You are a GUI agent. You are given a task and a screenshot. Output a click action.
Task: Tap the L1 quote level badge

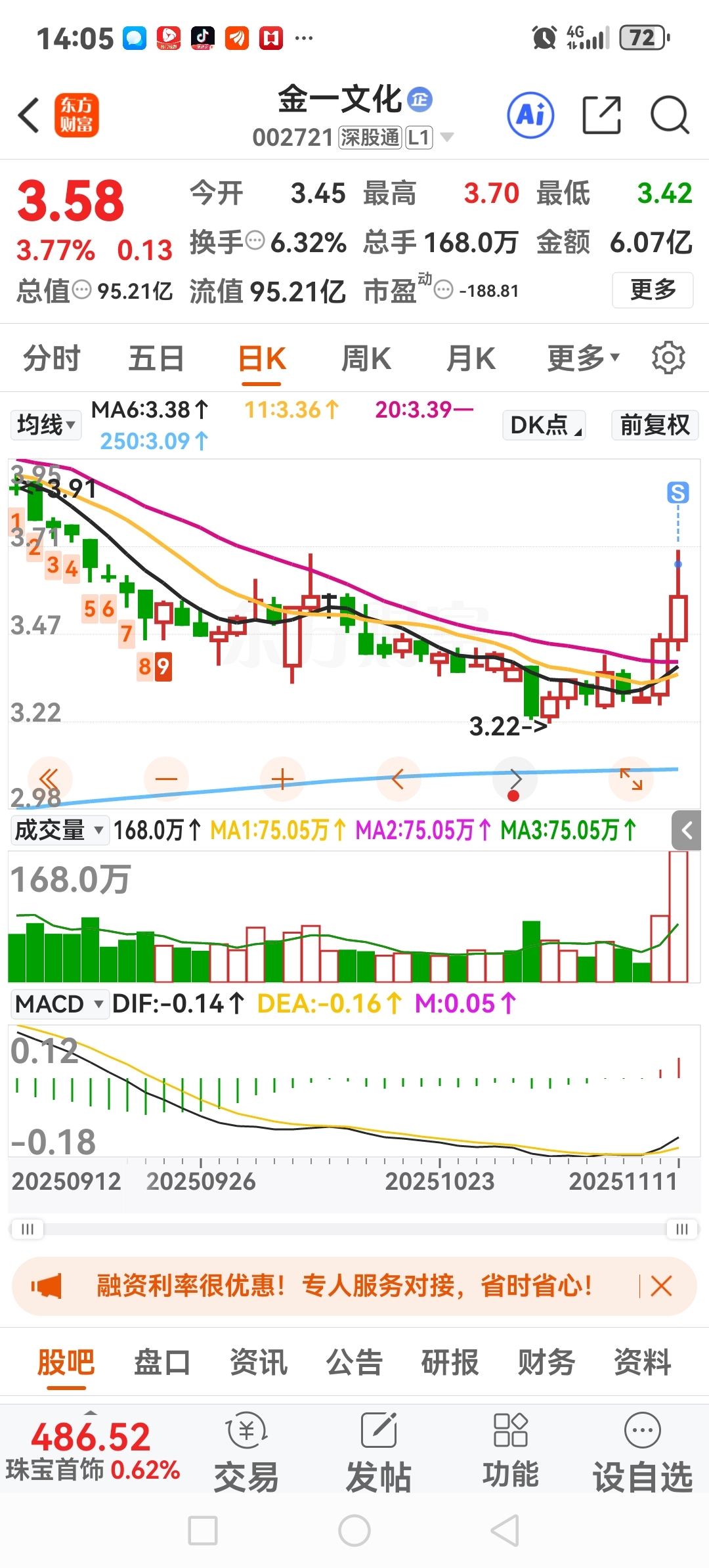(419, 137)
